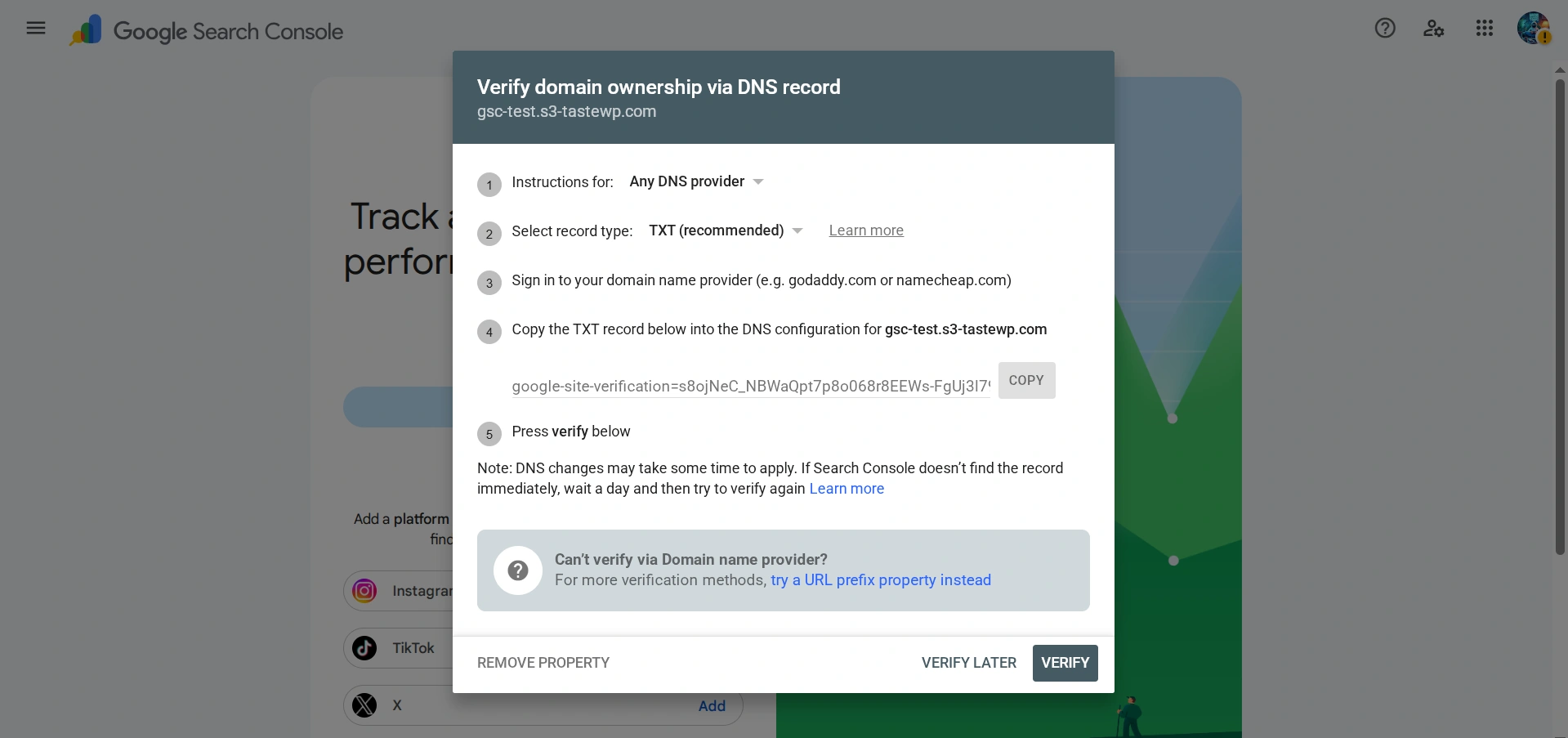Expand the TXT (recommended) record type dropdown
Image resolution: width=1568 pixels, height=738 pixels.
point(726,230)
